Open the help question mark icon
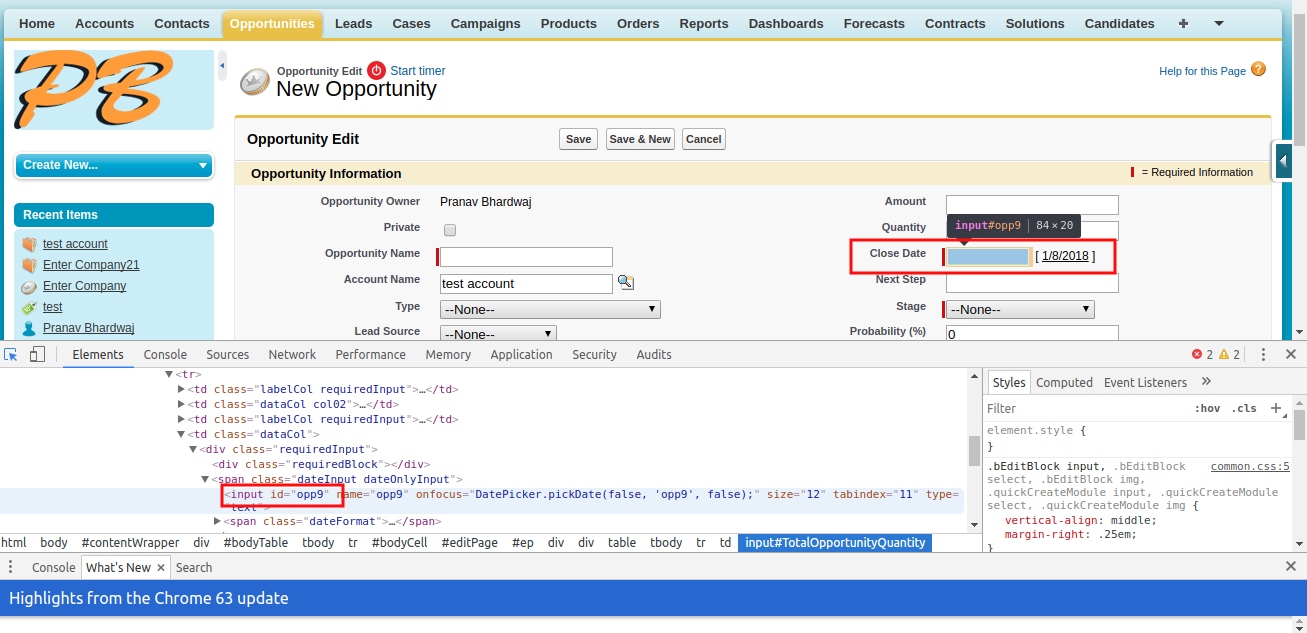This screenshot has height=633, width=1307. 1258,70
